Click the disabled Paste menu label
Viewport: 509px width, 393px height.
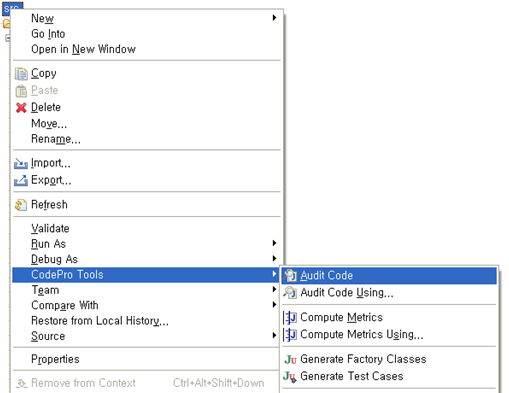point(45,90)
